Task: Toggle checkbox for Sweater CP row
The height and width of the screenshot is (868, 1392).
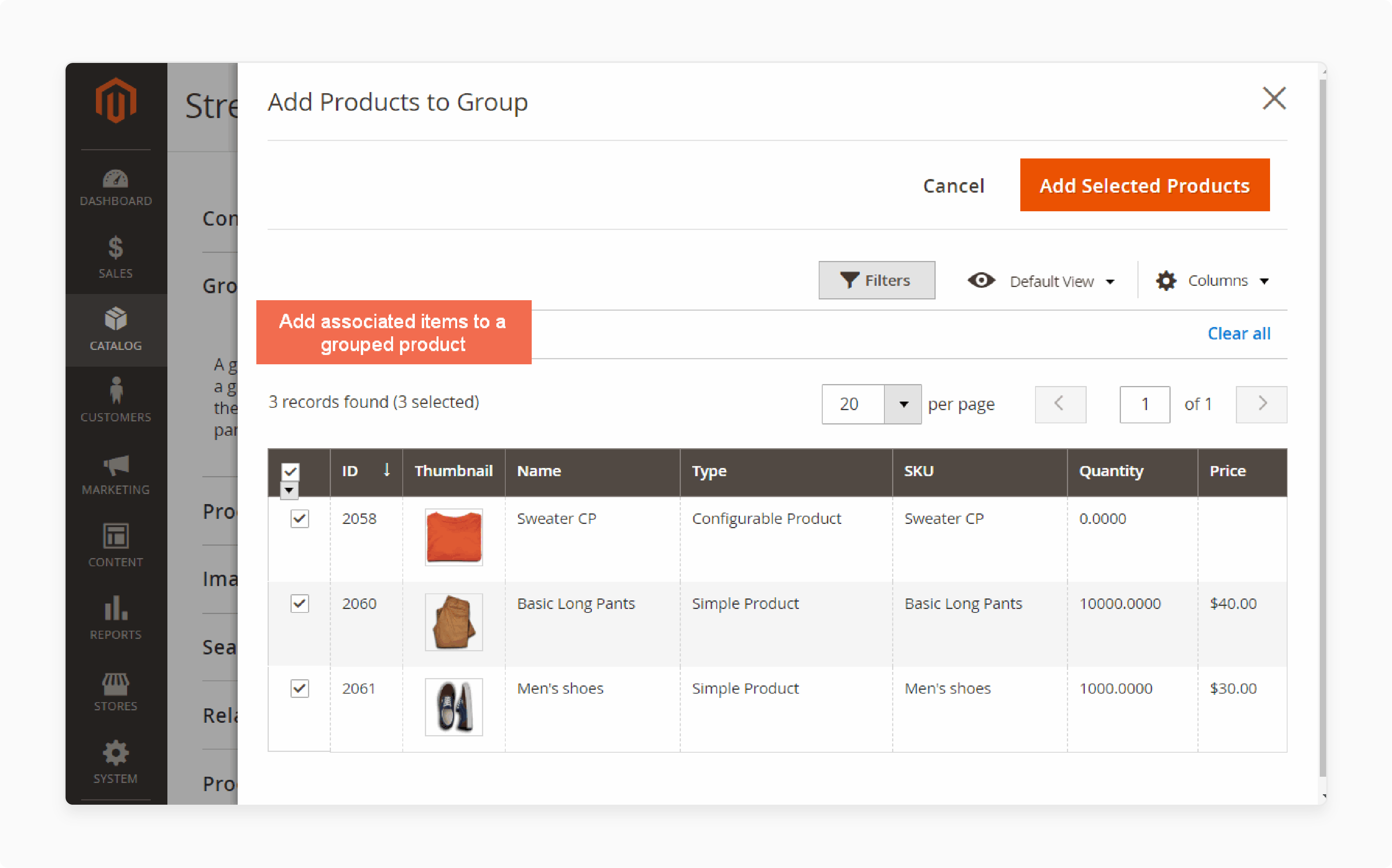Action: tap(299, 518)
